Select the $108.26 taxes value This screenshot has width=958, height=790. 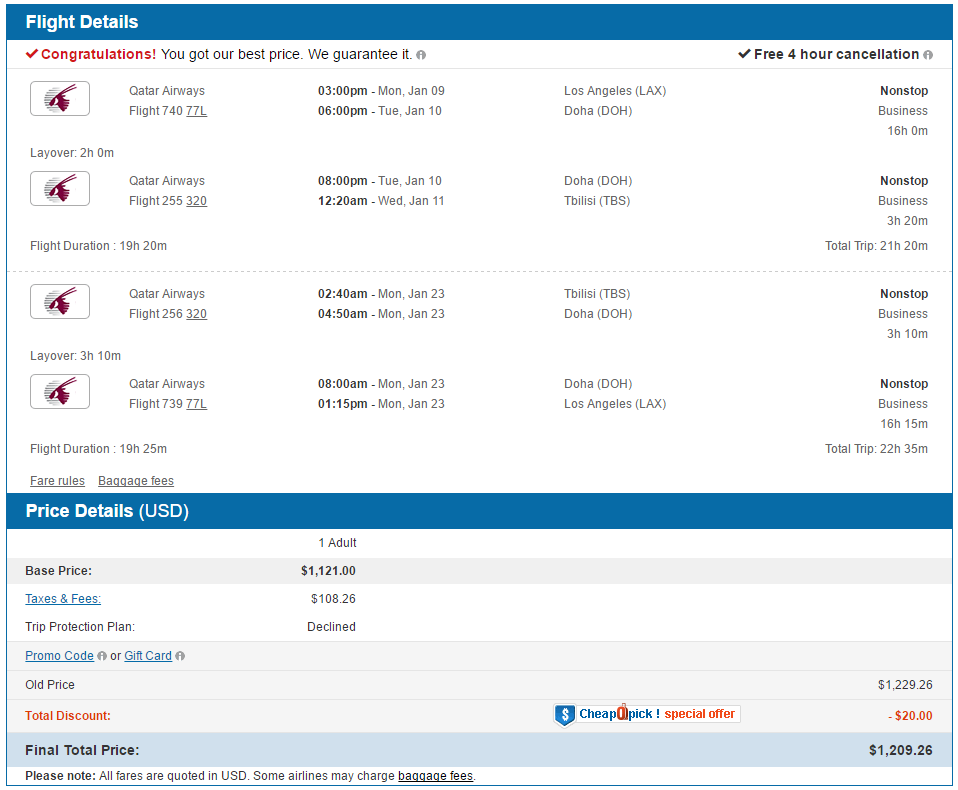tap(333, 599)
